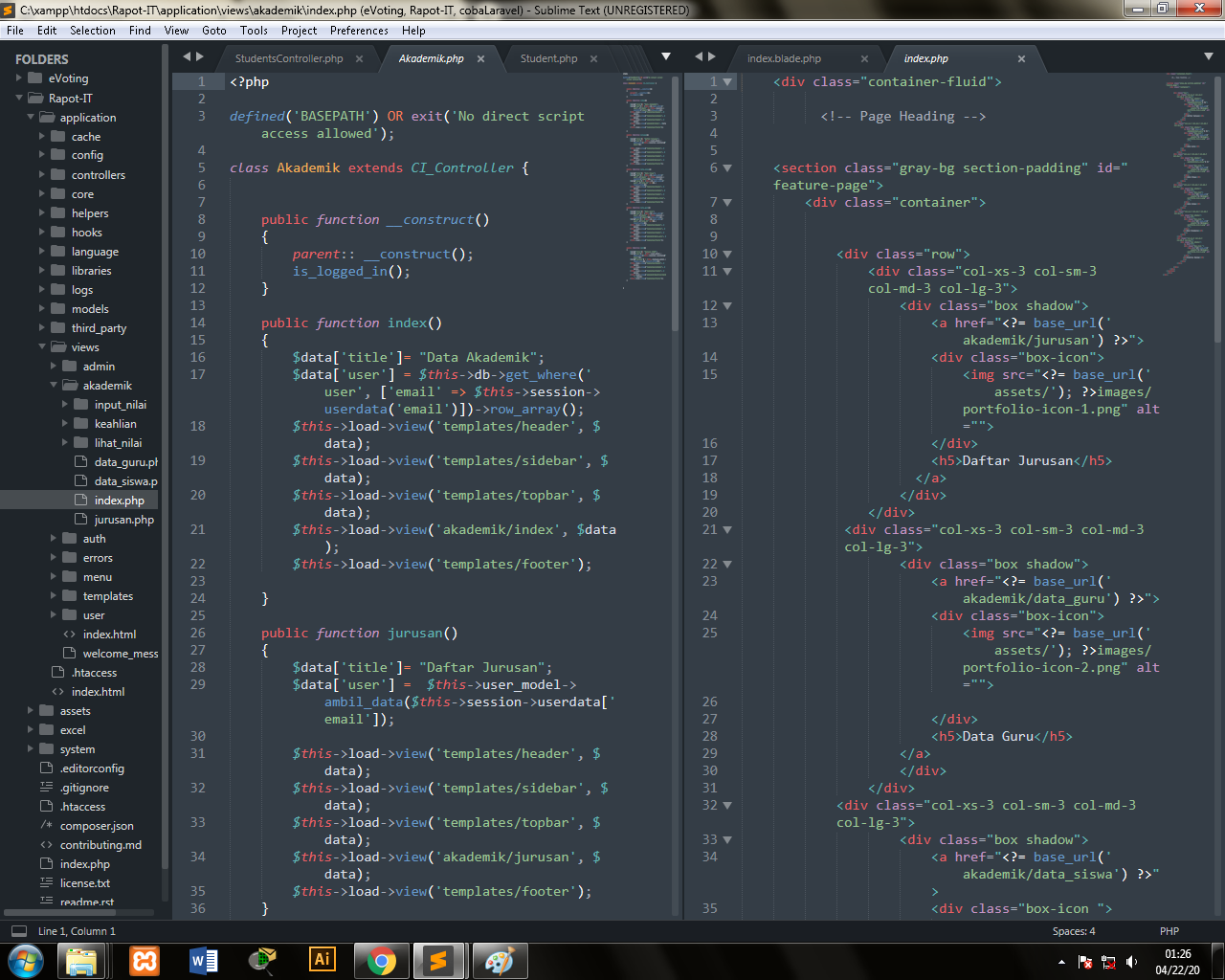Open the Preferences menu
This screenshot has width=1225, height=980.
point(359,31)
